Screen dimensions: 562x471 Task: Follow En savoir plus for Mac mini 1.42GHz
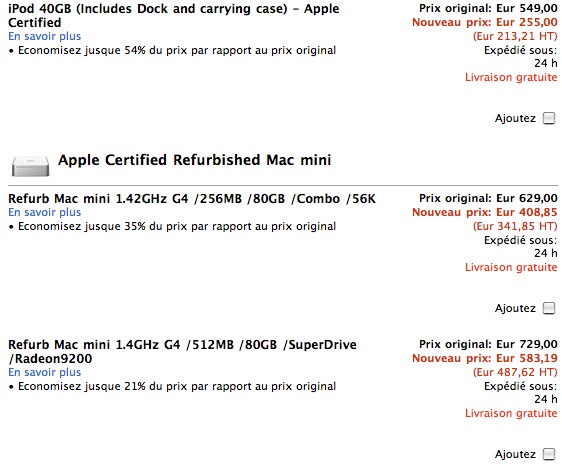point(45,212)
